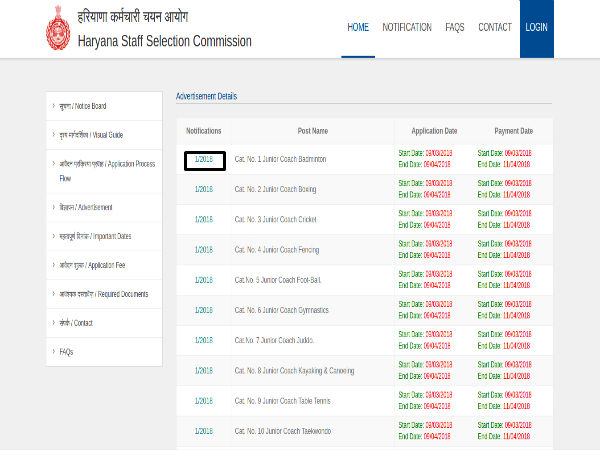The width and height of the screenshot is (600, 450).
Task: Click chevron beside Required Documents
Action: [x=54, y=293]
